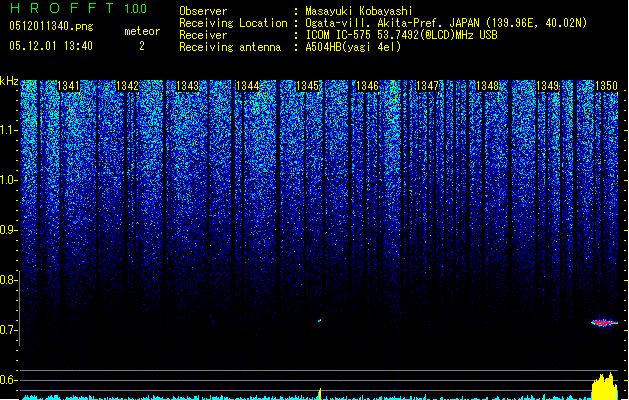
Task: Click time marker 1342
Action: (x=127, y=86)
